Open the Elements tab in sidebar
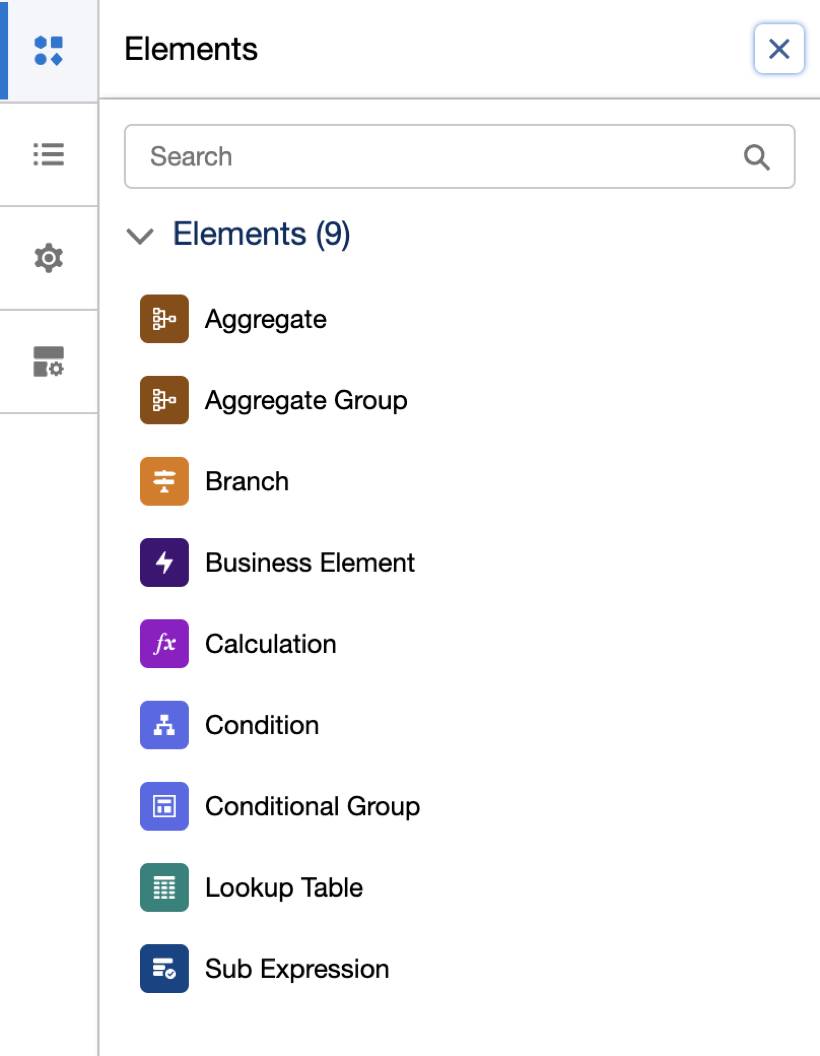Viewport: 820px width, 1056px height. point(48,50)
